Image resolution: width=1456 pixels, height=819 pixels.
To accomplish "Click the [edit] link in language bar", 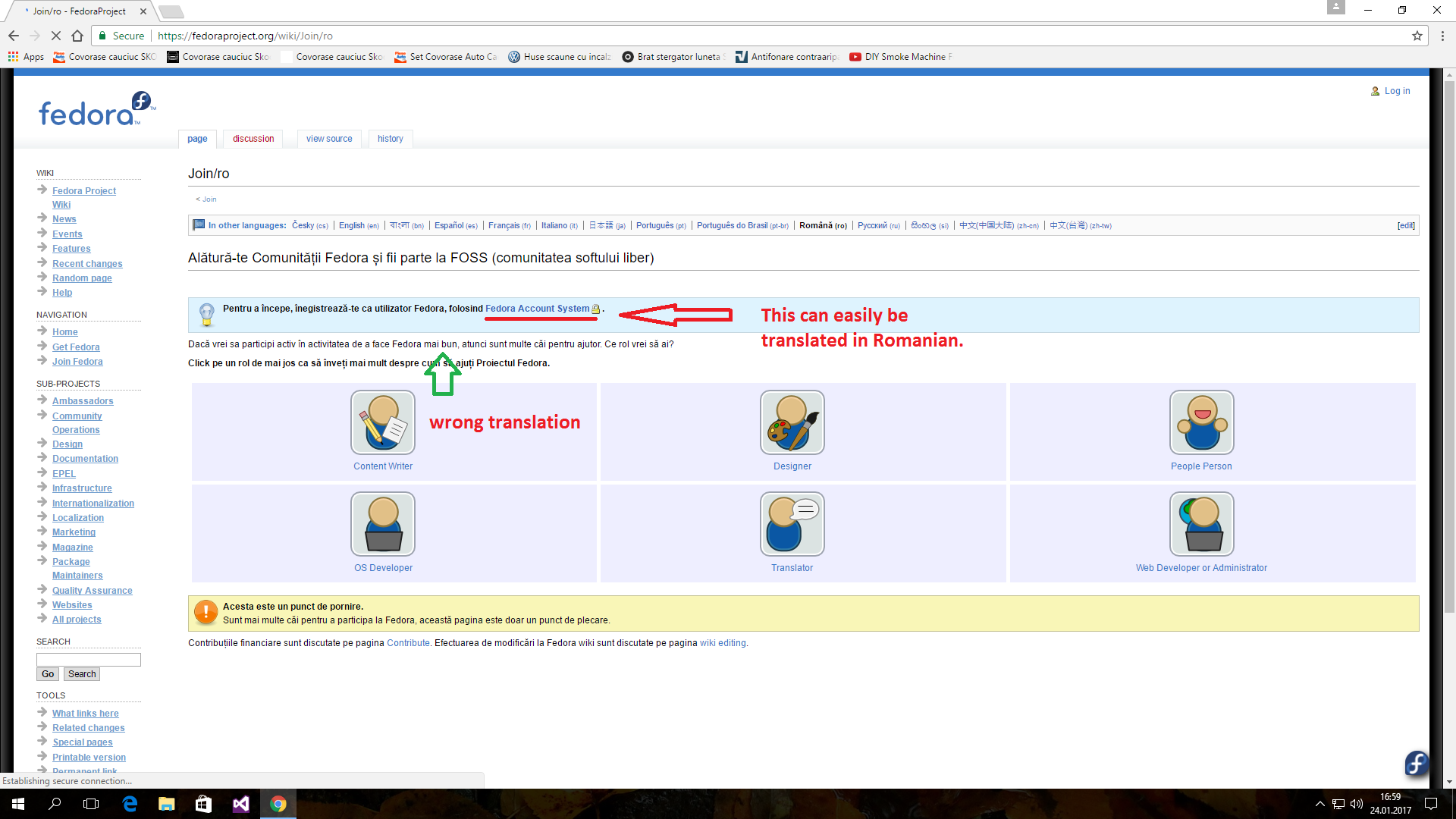I will 1406,226.
